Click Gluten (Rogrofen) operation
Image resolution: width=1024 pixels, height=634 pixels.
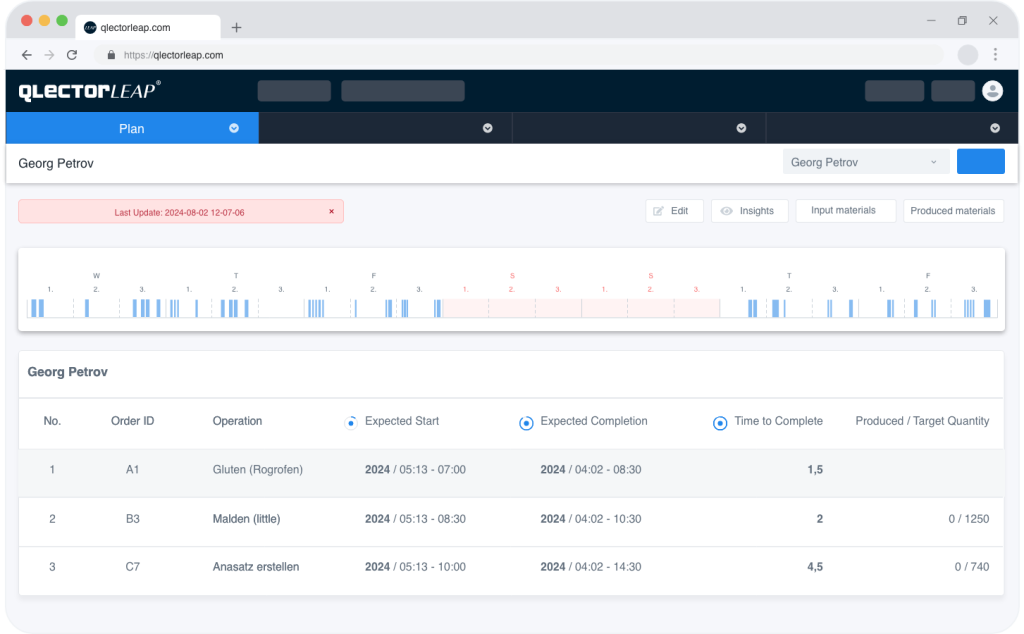[258, 469]
